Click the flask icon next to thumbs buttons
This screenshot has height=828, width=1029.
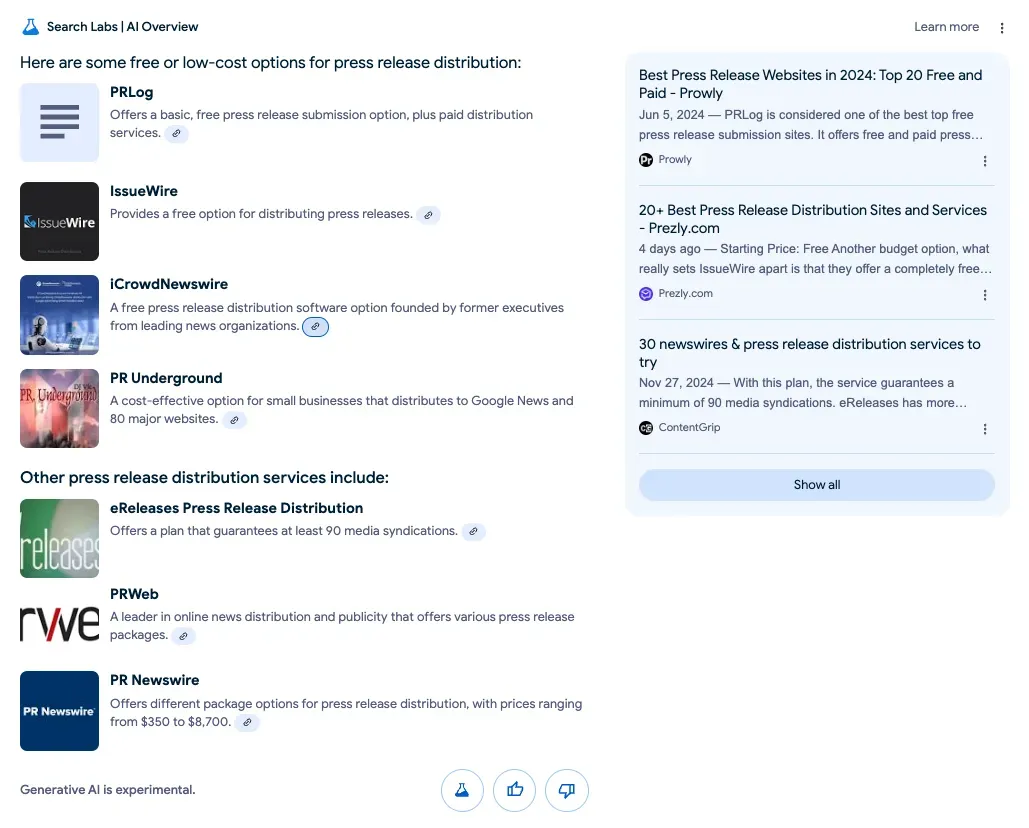462,790
